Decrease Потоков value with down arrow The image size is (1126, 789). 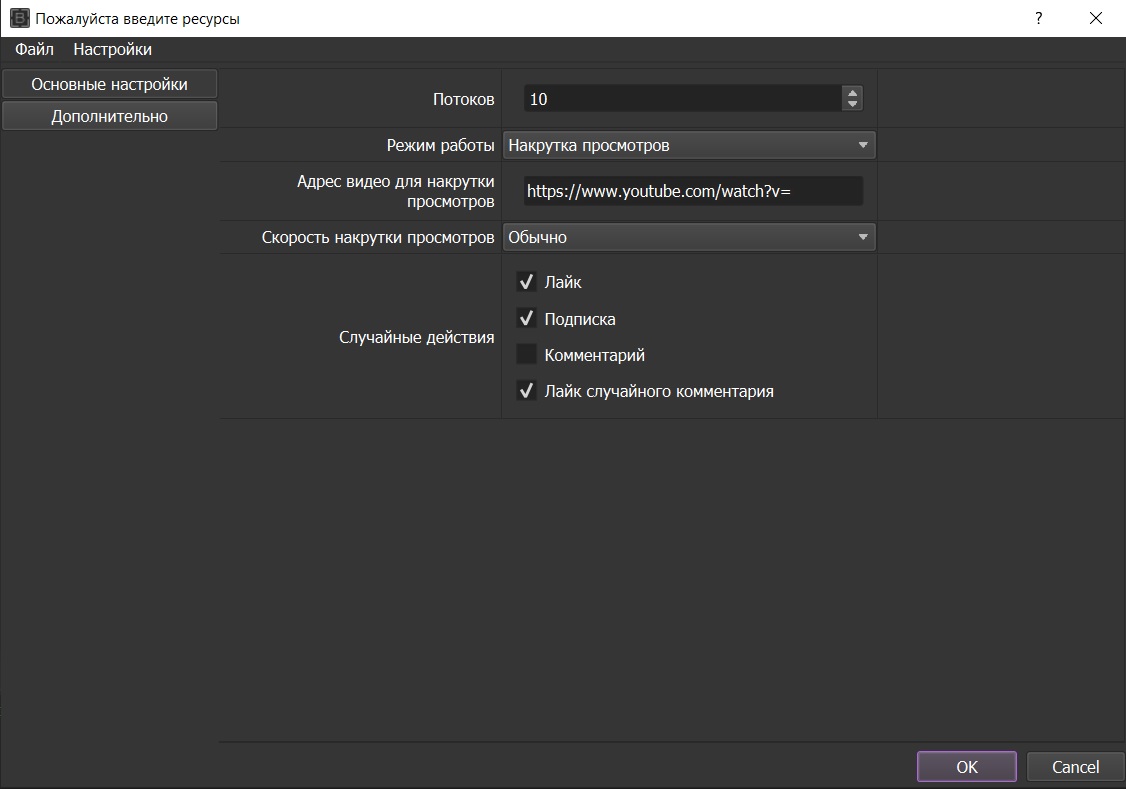pos(852,105)
